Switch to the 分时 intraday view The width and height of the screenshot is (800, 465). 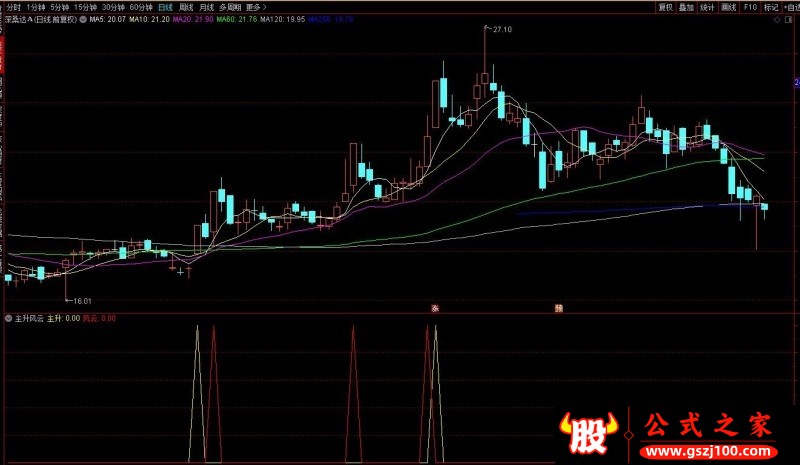coord(13,7)
